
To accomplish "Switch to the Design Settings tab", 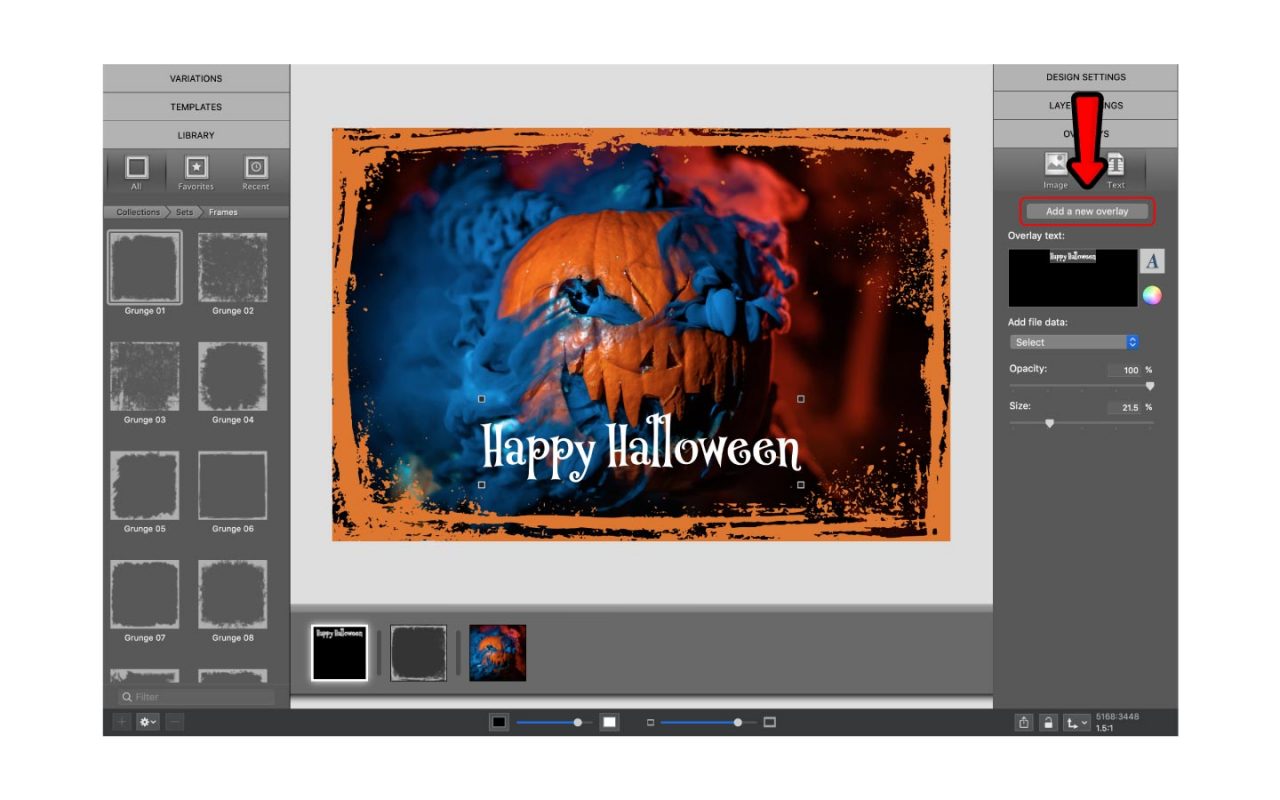I will pos(1083,76).
